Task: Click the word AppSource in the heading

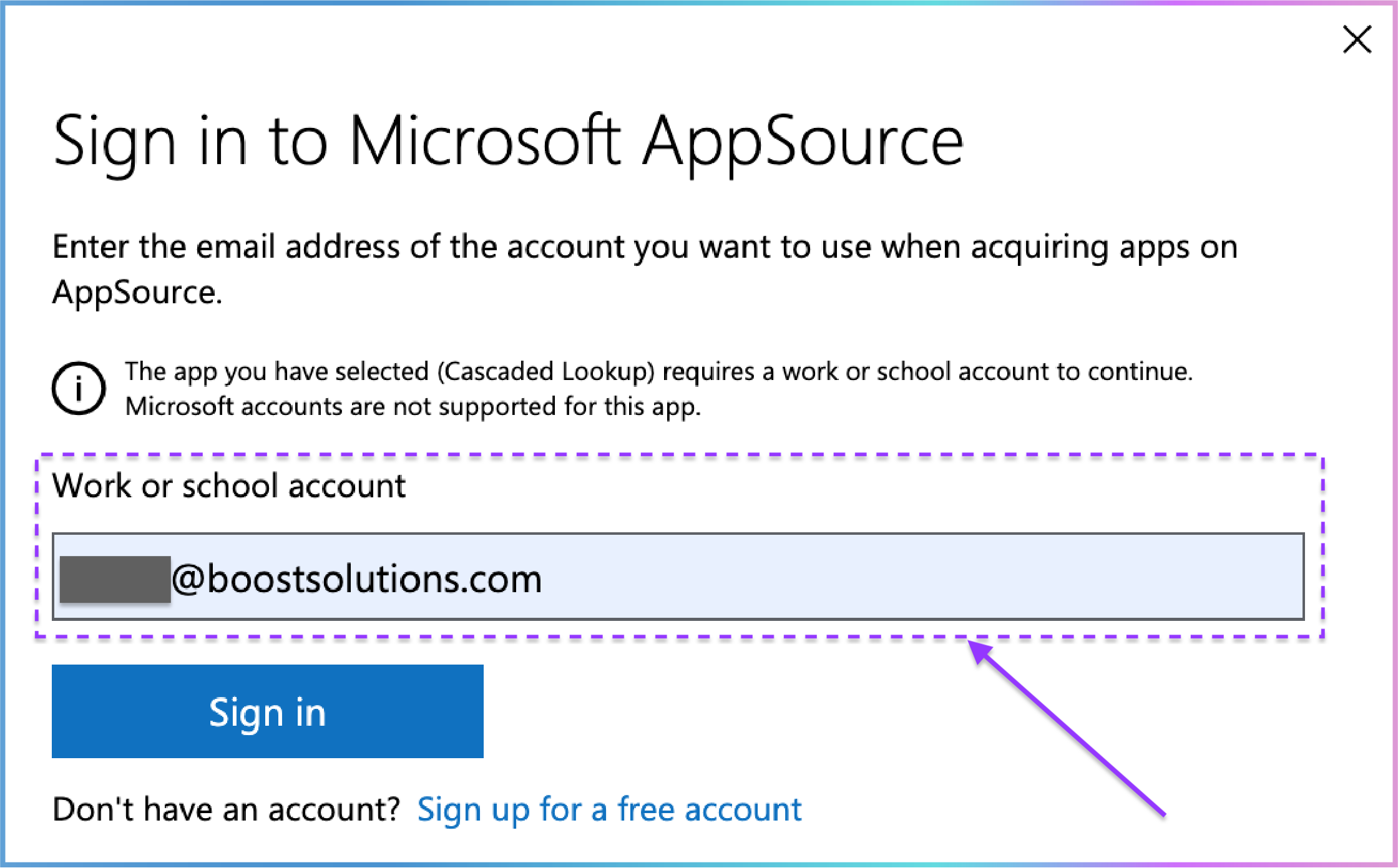Action: tap(803, 142)
